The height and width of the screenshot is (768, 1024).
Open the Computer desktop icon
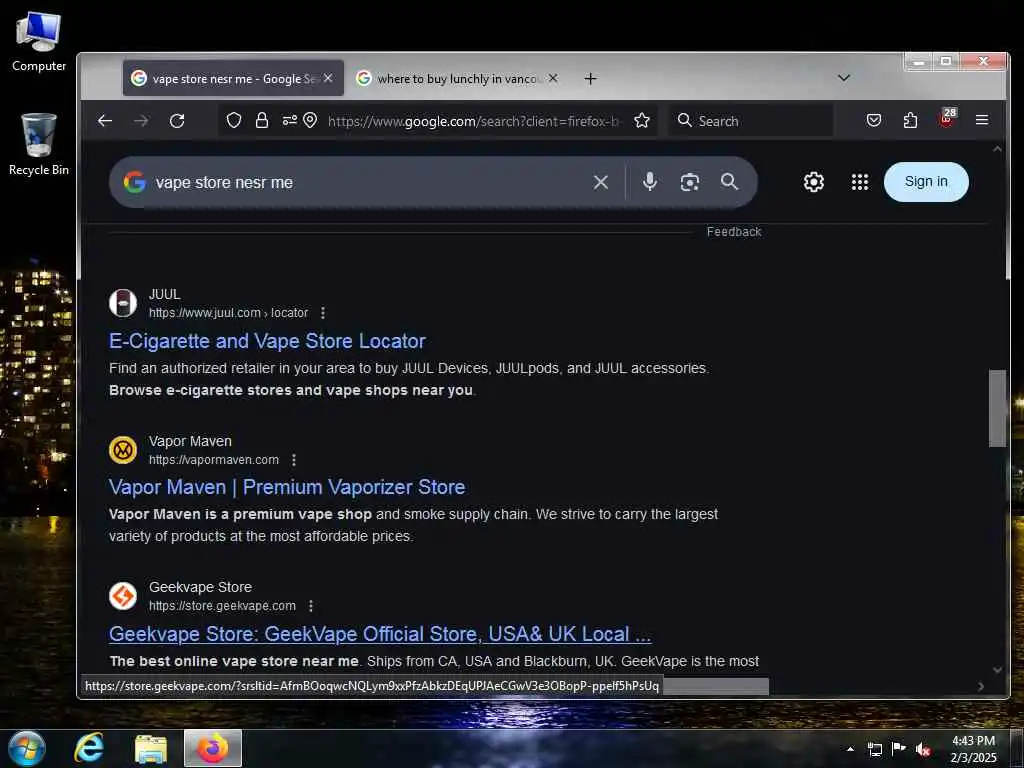tap(39, 41)
